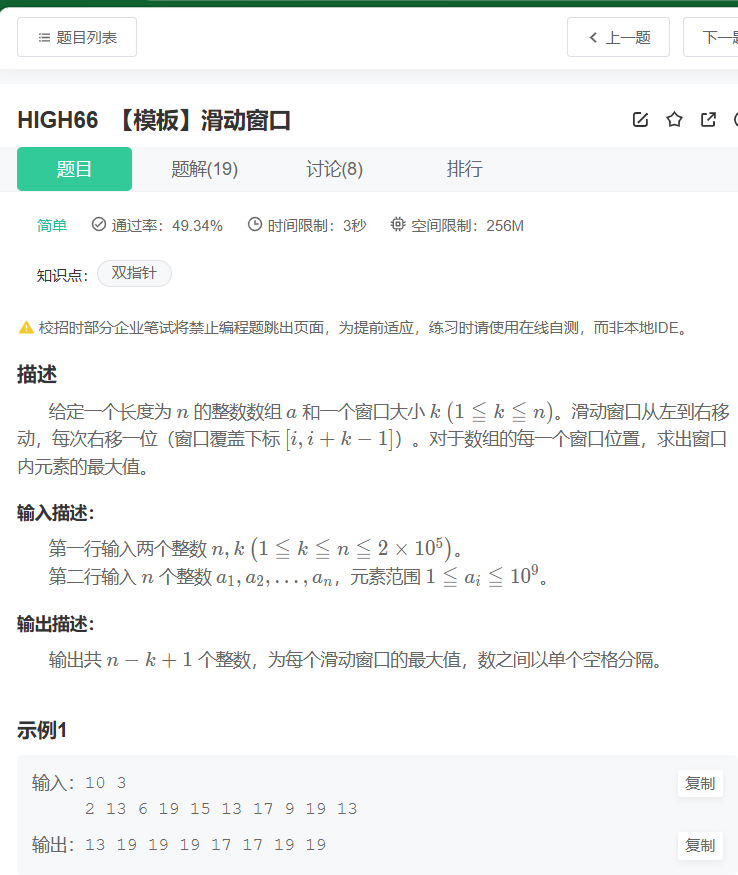The height and width of the screenshot is (875, 738).
Task: Switch to 讨论(8) tab
Action: (x=334, y=169)
